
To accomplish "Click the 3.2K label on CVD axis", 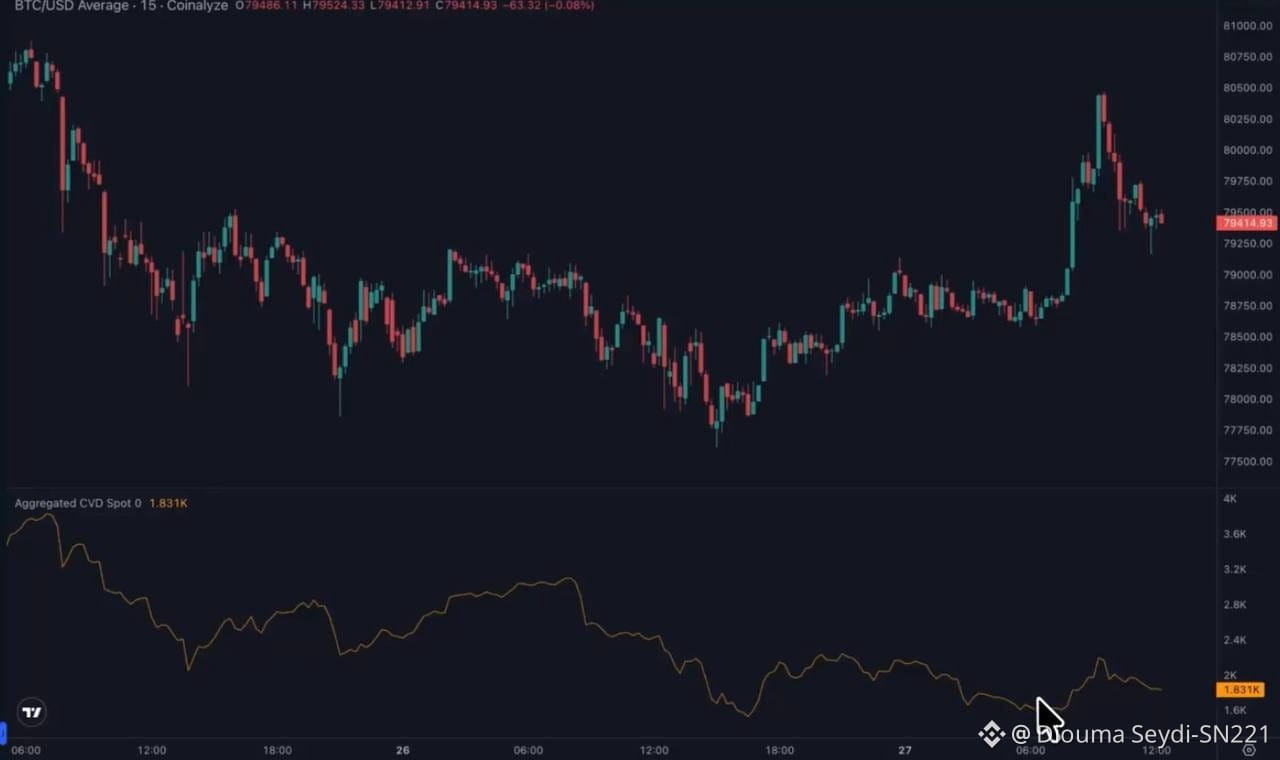I will point(1235,569).
